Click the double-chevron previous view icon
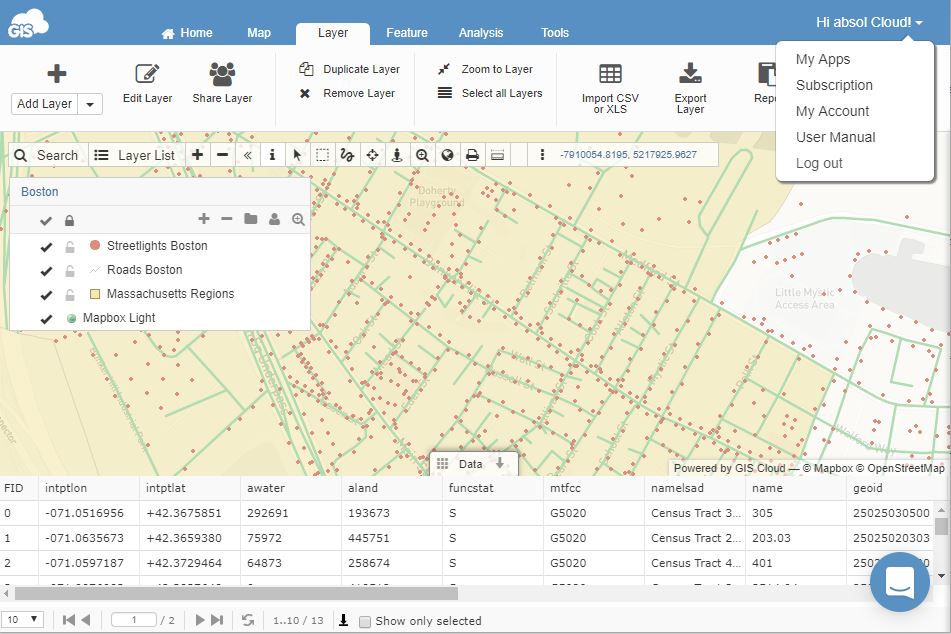This screenshot has width=951, height=634. pyautogui.click(x=247, y=155)
